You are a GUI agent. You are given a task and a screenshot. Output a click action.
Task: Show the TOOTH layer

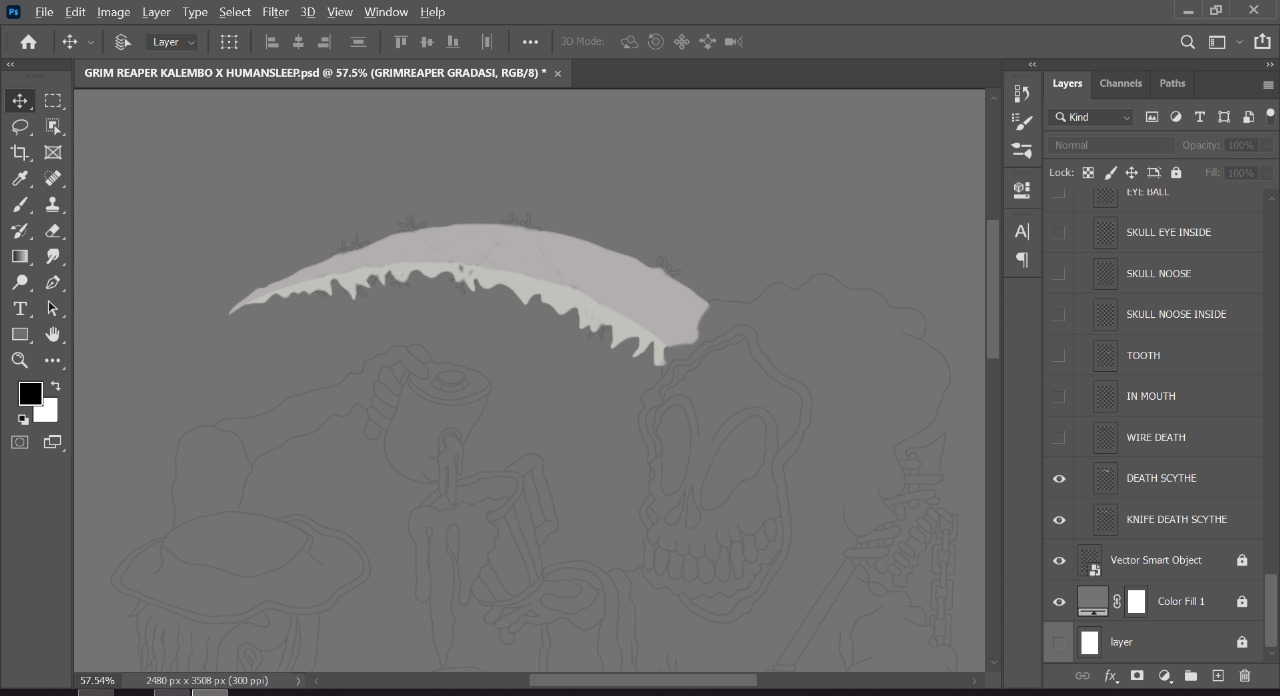(x=1059, y=355)
